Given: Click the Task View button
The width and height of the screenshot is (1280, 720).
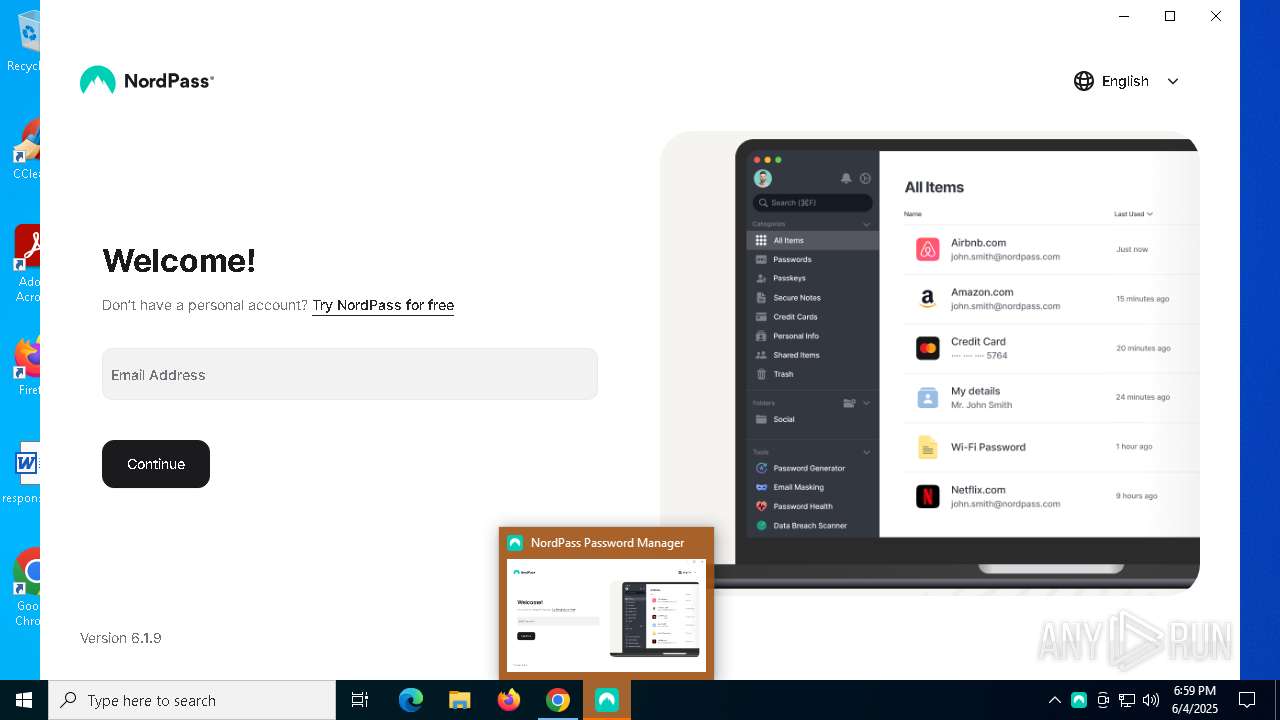Looking at the screenshot, I should (x=360, y=700).
